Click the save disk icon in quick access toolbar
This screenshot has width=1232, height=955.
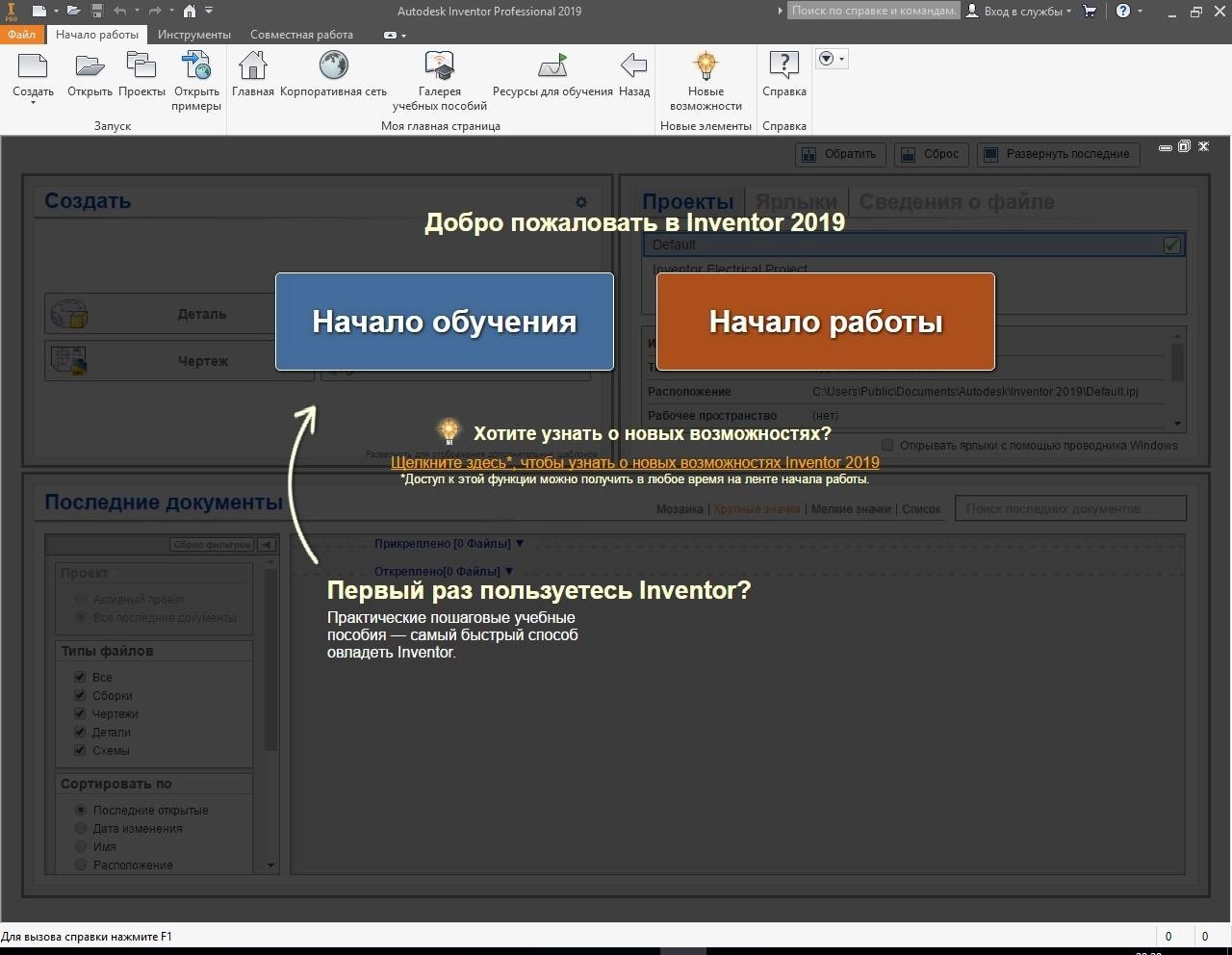97,11
